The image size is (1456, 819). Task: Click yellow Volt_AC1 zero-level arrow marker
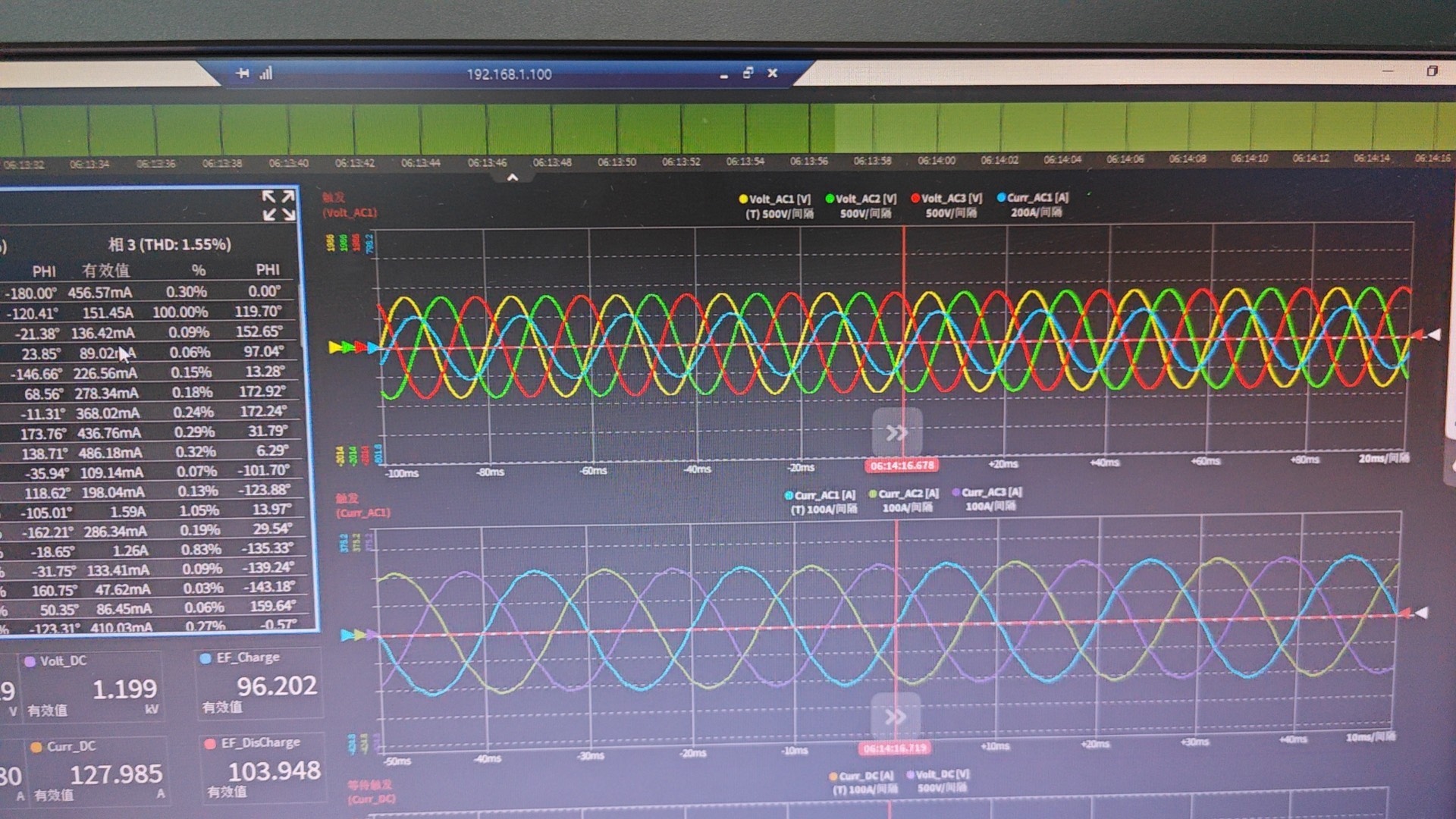[x=334, y=347]
